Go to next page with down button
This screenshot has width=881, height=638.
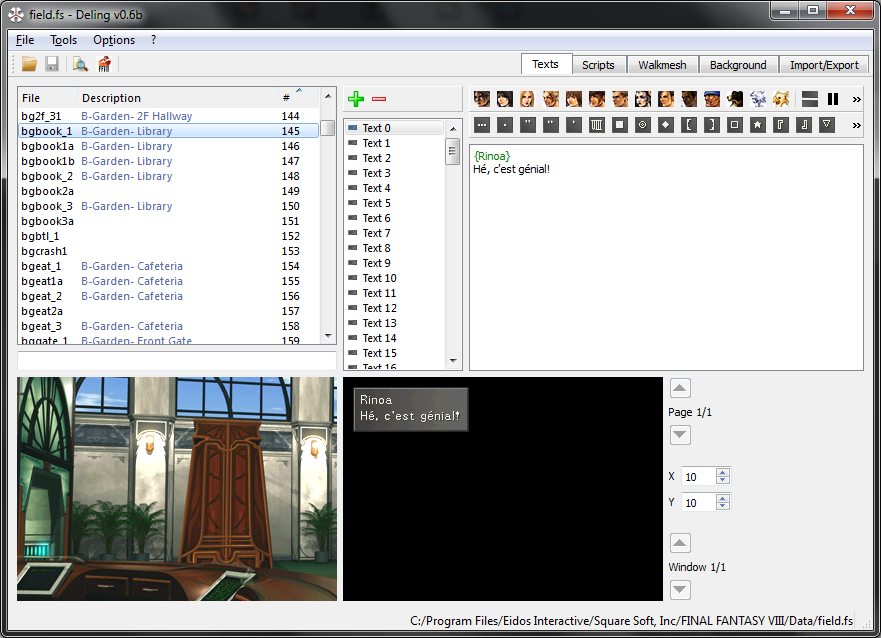tap(680, 435)
